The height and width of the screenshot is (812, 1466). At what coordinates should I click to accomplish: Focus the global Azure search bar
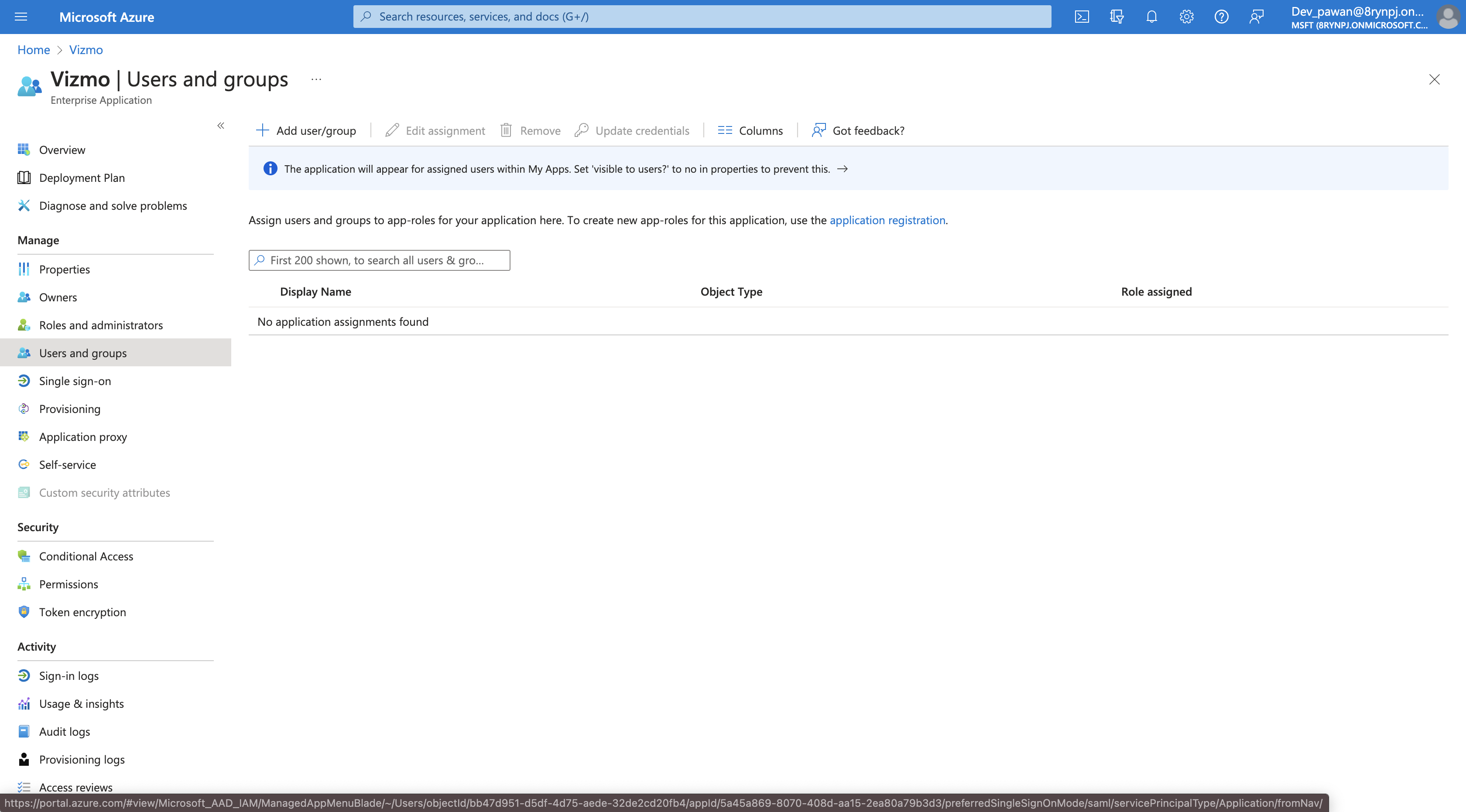(702, 17)
